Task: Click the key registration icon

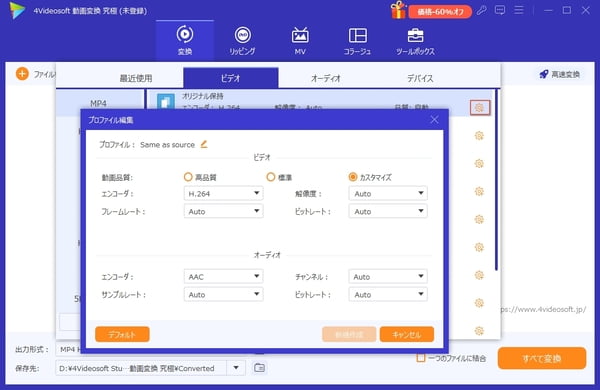Action: 481,10
